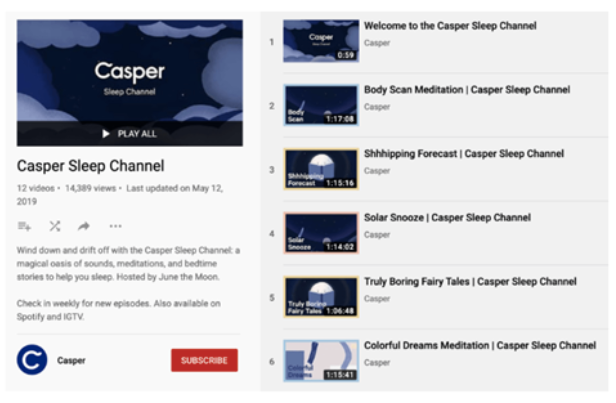616x403 pixels.
Task: Click Casper uploader under Colorful Dreams Meditation
Action: [377, 363]
